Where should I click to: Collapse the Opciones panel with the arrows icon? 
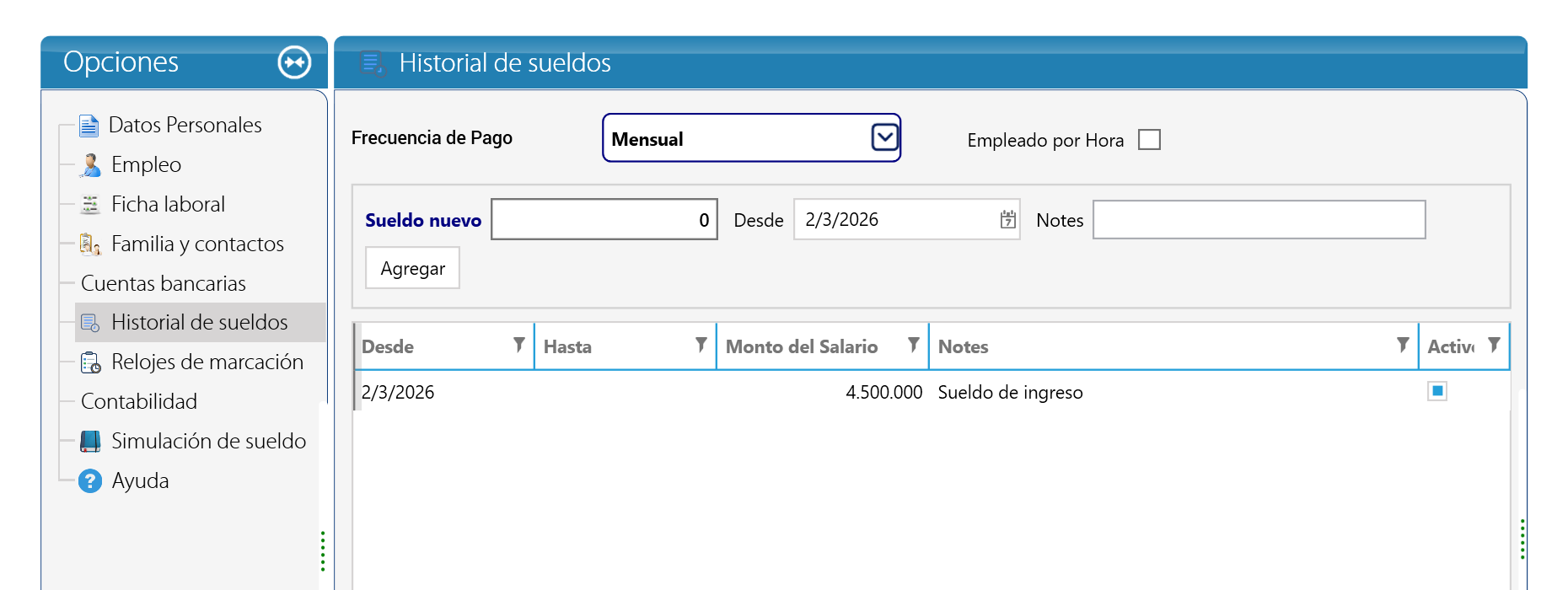[x=294, y=62]
